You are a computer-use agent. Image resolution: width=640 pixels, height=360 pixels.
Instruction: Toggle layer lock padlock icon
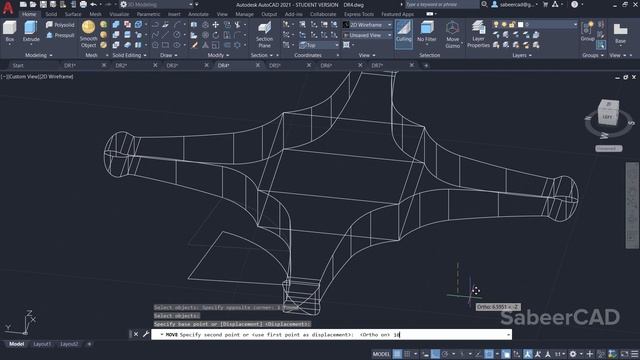[512, 24]
